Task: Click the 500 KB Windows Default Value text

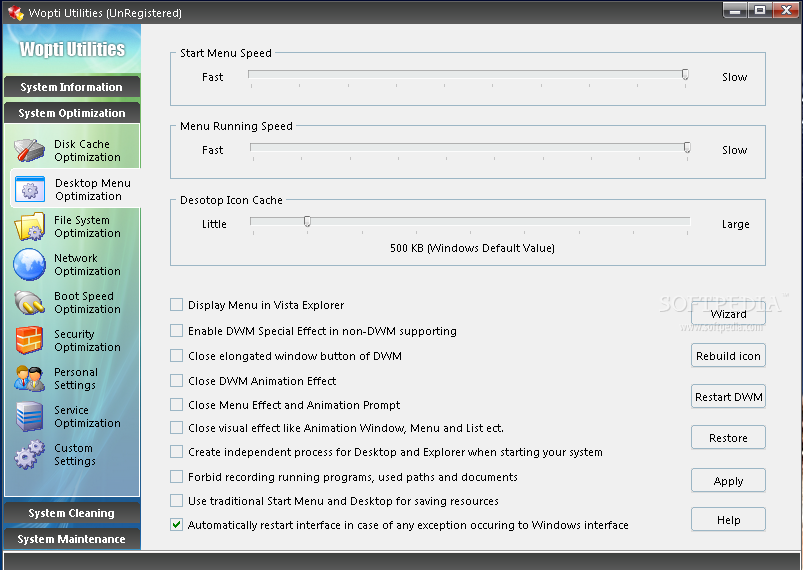Action: tap(472, 248)
